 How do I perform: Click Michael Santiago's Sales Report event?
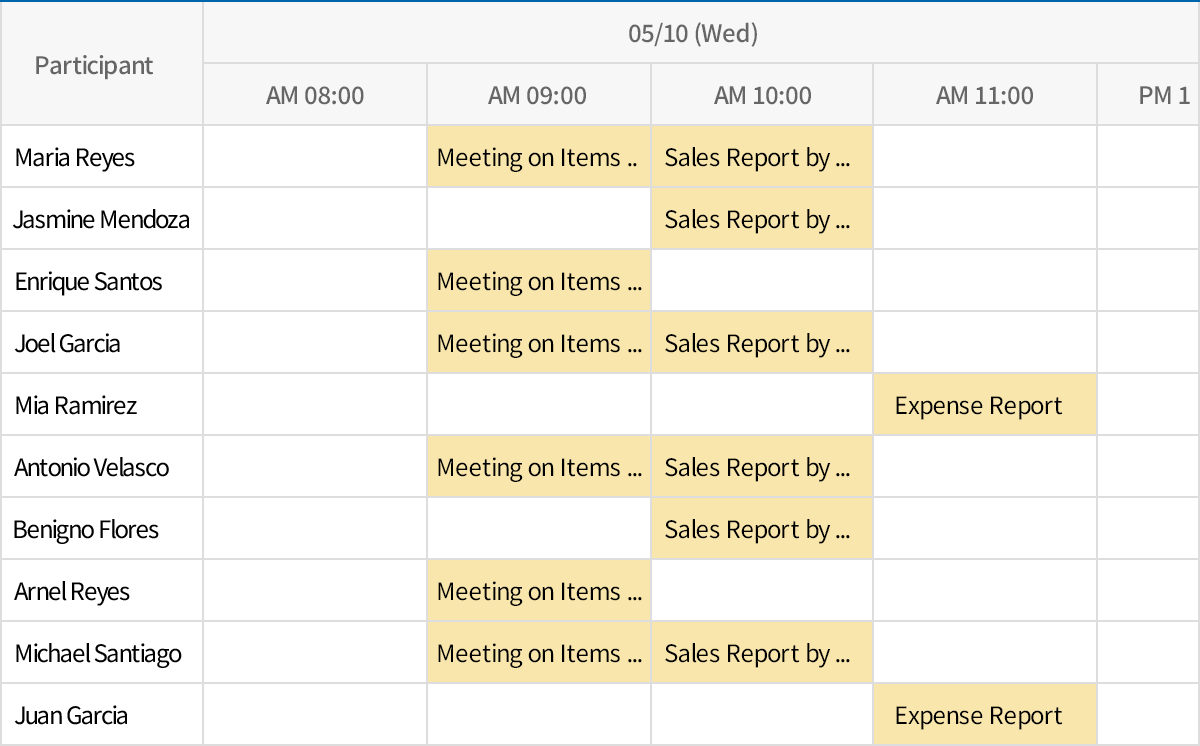pos(761,652)
